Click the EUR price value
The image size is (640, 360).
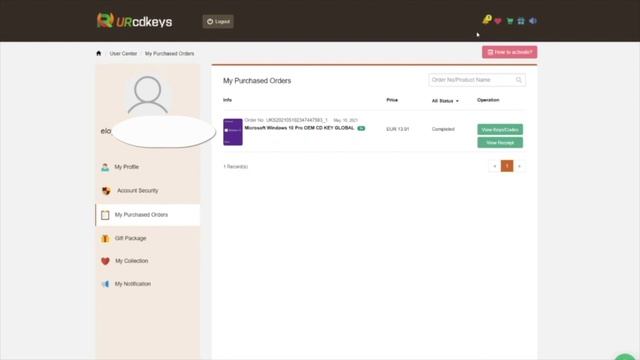click(398, 129)
